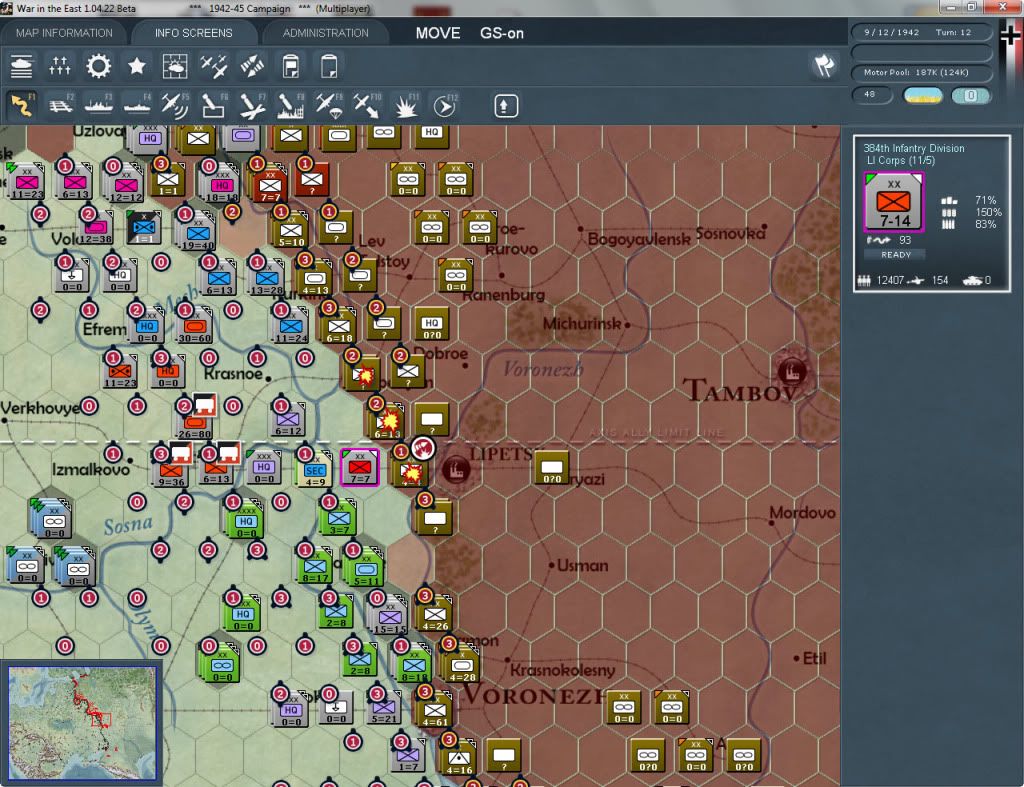This screenshot has width=1024, height=787.
Task: Select the 9=36 infantry counter near Izmalkovo
Action: [x=170, y=470]
